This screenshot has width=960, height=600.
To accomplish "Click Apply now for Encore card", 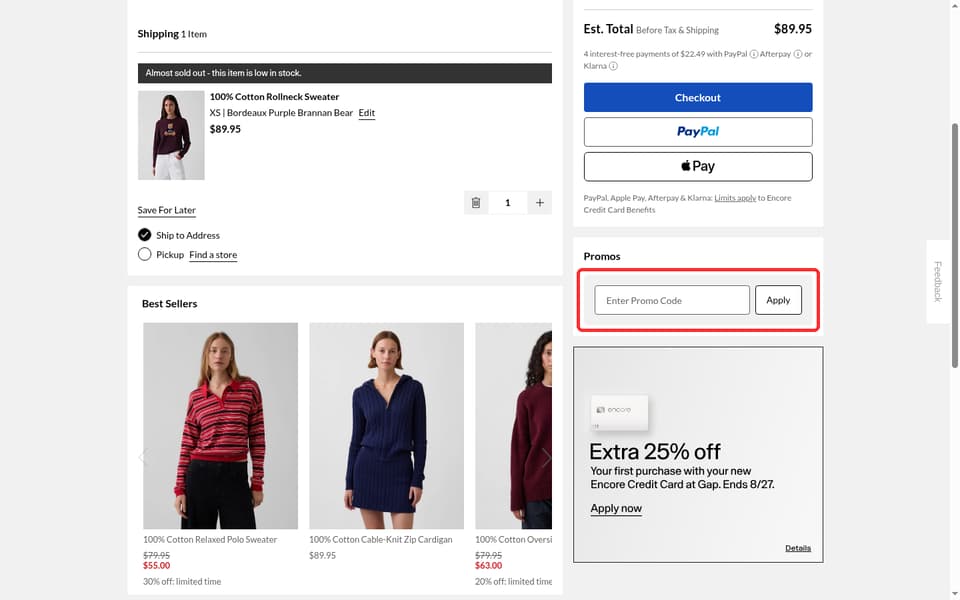I will (616, 508).
